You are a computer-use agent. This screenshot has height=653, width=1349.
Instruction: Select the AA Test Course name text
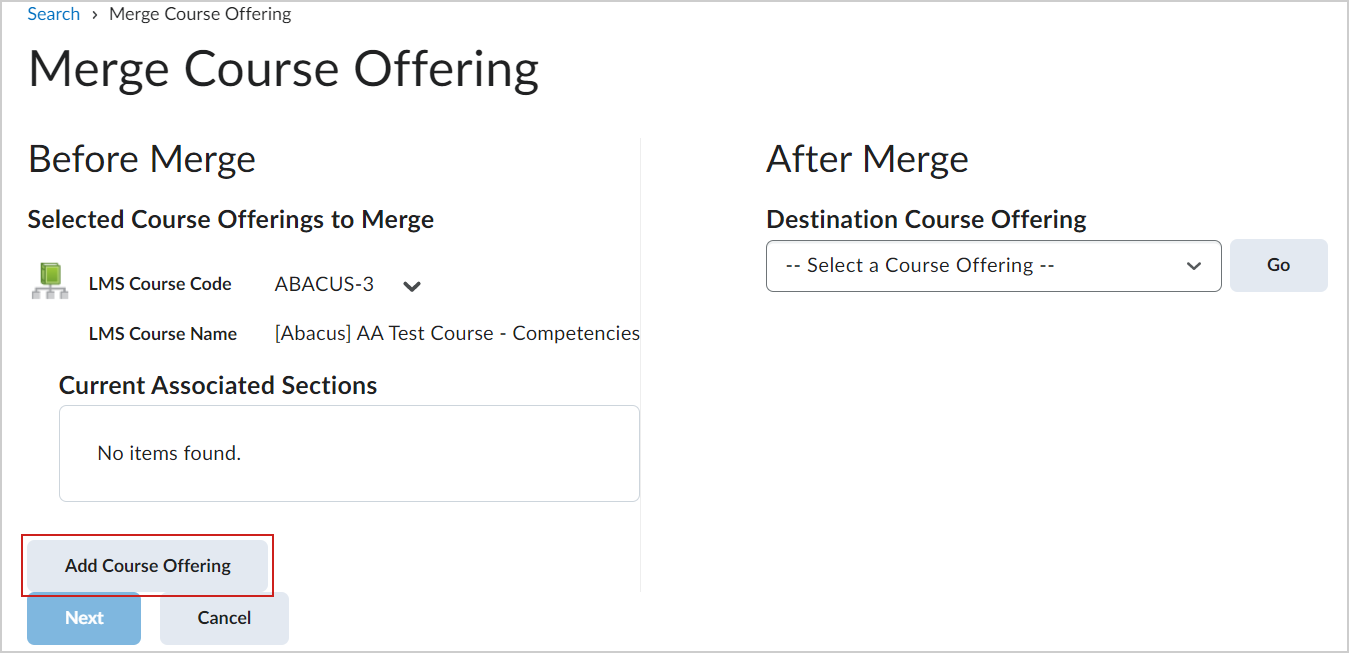pyautogui.click(x=457, y=334)
